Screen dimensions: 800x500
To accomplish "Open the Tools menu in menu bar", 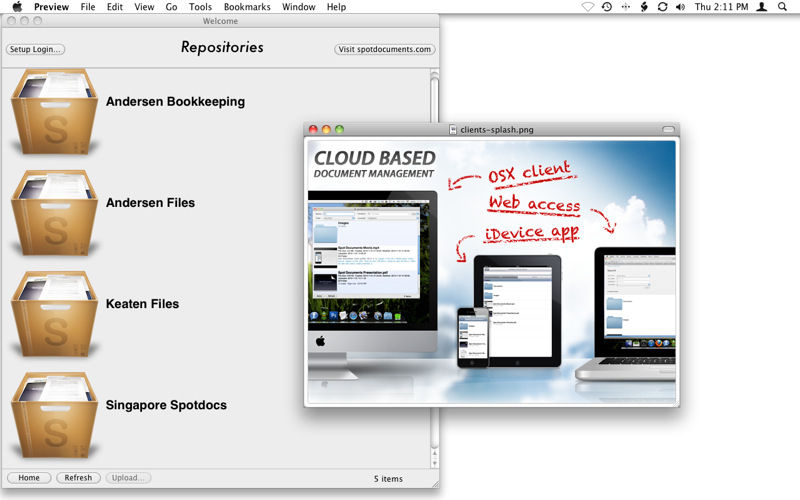I will coord(200,7).
